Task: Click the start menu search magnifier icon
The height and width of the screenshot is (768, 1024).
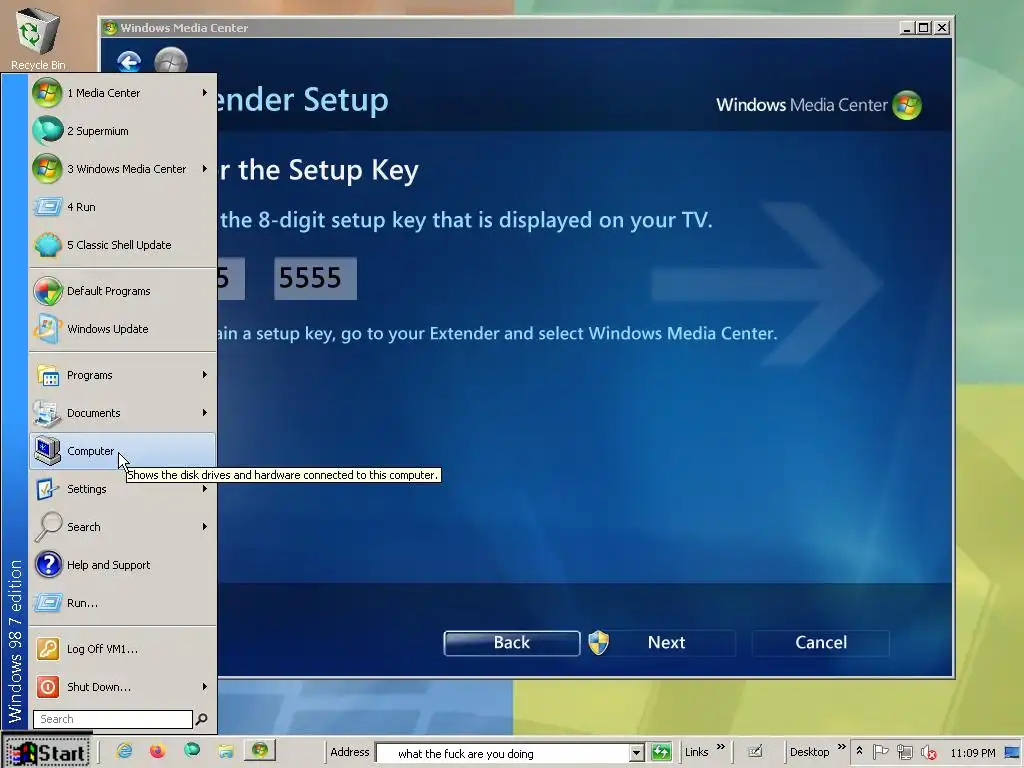Action: coord(202,719)
